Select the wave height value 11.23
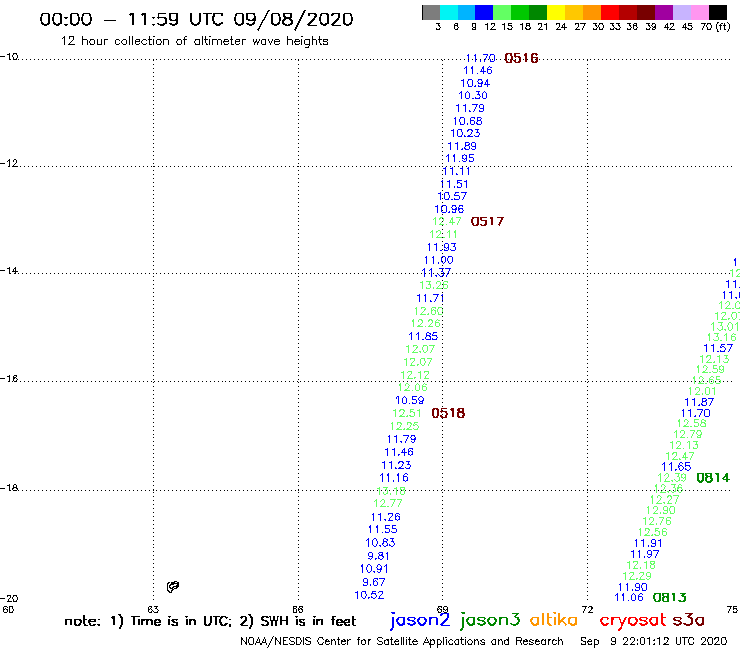The width and height of the screenshot is (740, 650). coord(396,465)
